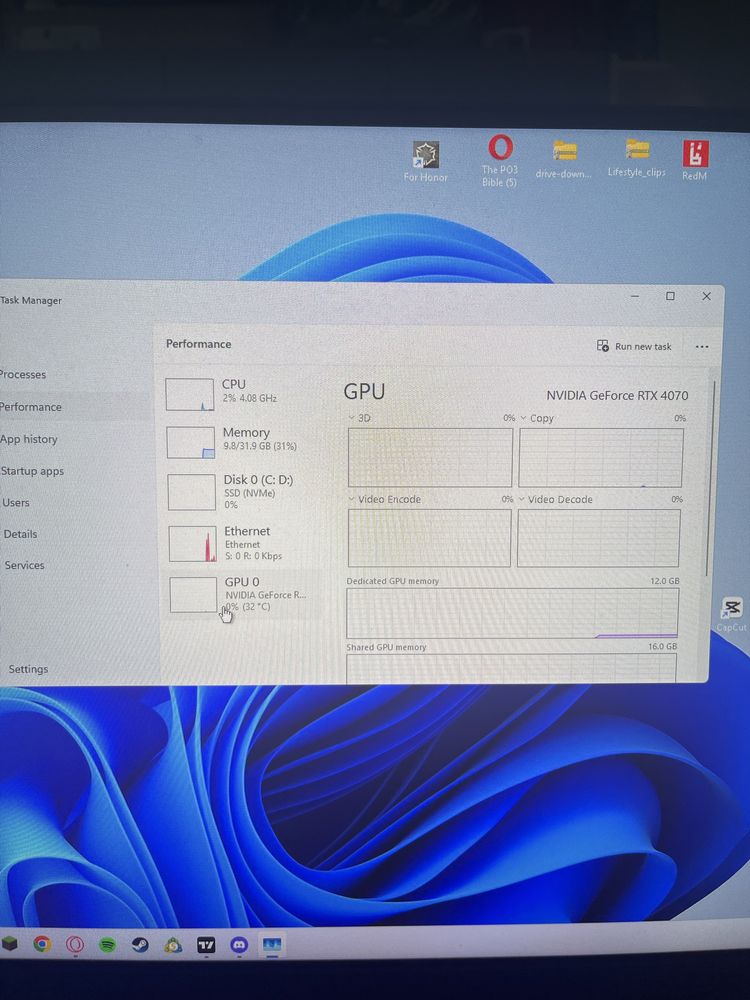The height and width of the screenshot is (1000, 750).
Task: Open the Video Decode engine dropdown
Action: point(556,499)
